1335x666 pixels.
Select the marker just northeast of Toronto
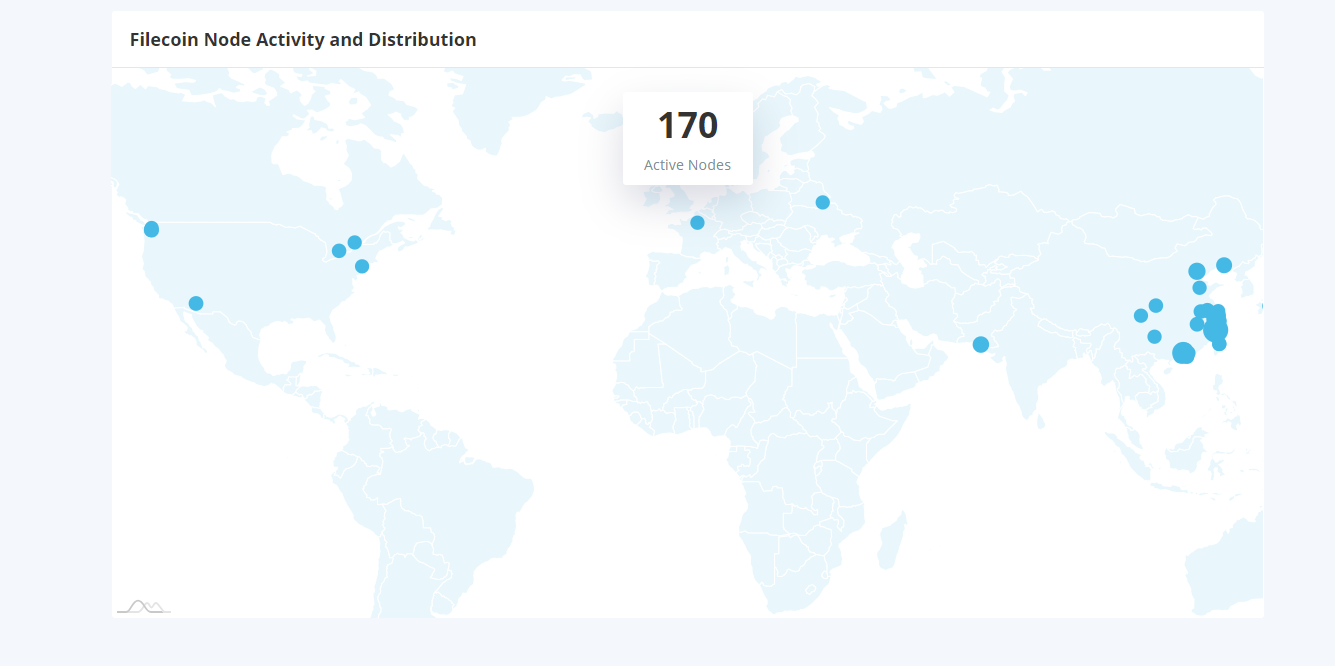tap(354, 242)
